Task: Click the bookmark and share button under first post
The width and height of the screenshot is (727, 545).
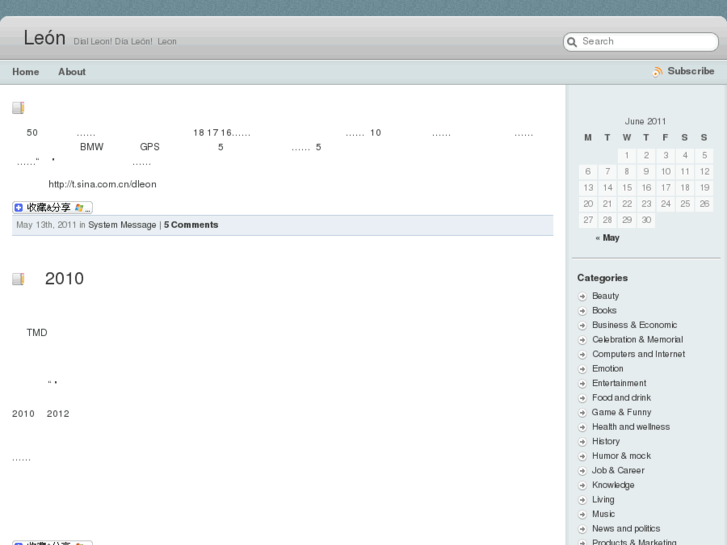Action: (x=52, y=207)
